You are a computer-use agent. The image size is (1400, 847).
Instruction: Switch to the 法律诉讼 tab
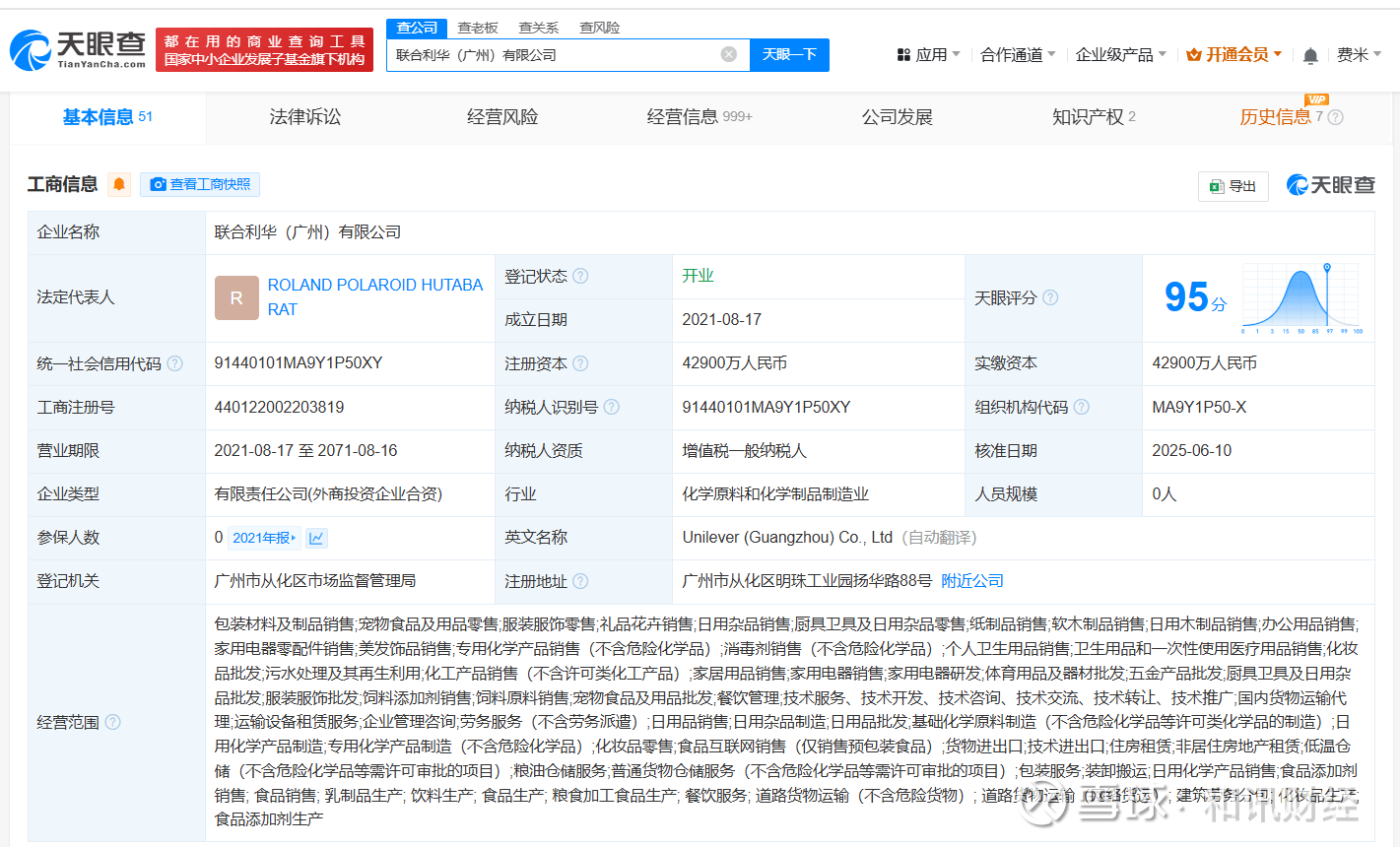pos(305,117)
